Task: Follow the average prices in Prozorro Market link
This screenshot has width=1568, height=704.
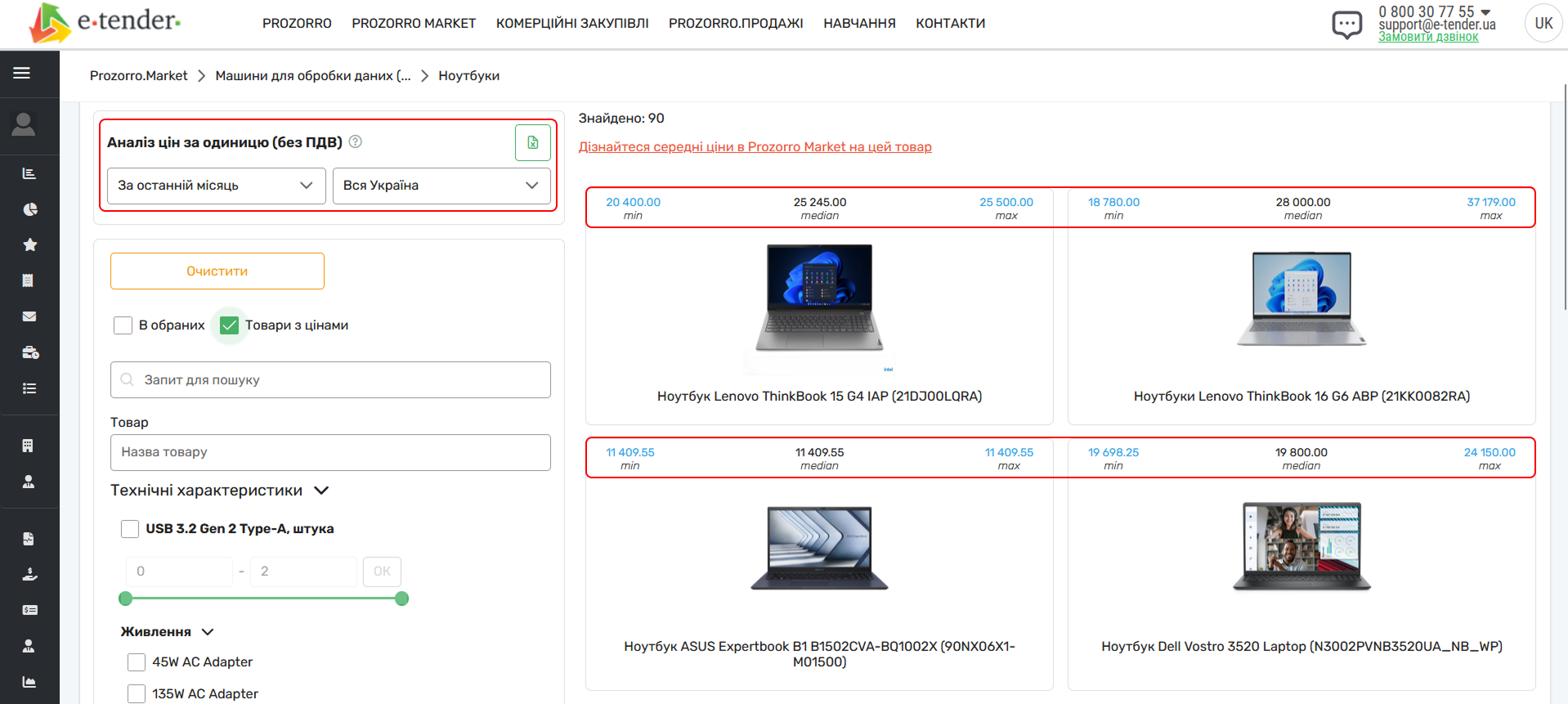Action: [755, 147]
